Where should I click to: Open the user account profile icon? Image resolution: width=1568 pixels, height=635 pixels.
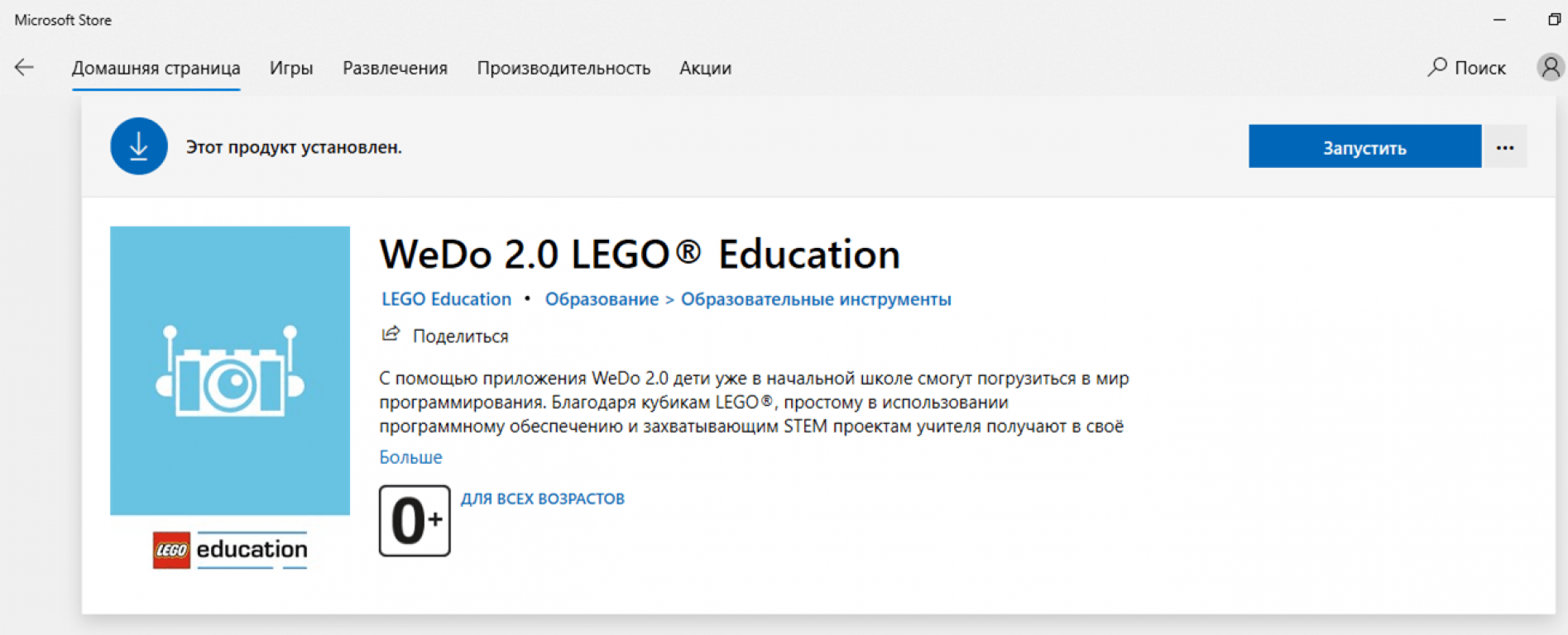click(x=1550, y=67)
